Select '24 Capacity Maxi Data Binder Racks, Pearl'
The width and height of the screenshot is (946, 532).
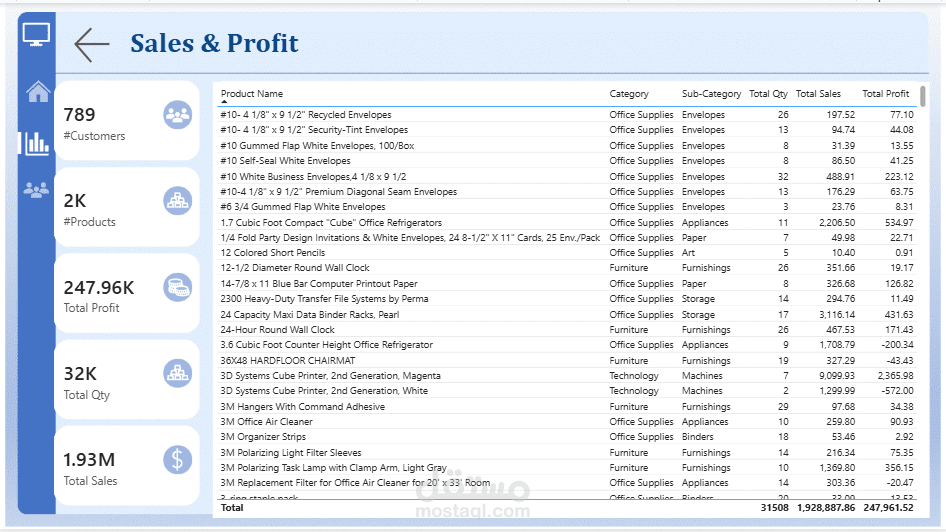click(567, 314)
